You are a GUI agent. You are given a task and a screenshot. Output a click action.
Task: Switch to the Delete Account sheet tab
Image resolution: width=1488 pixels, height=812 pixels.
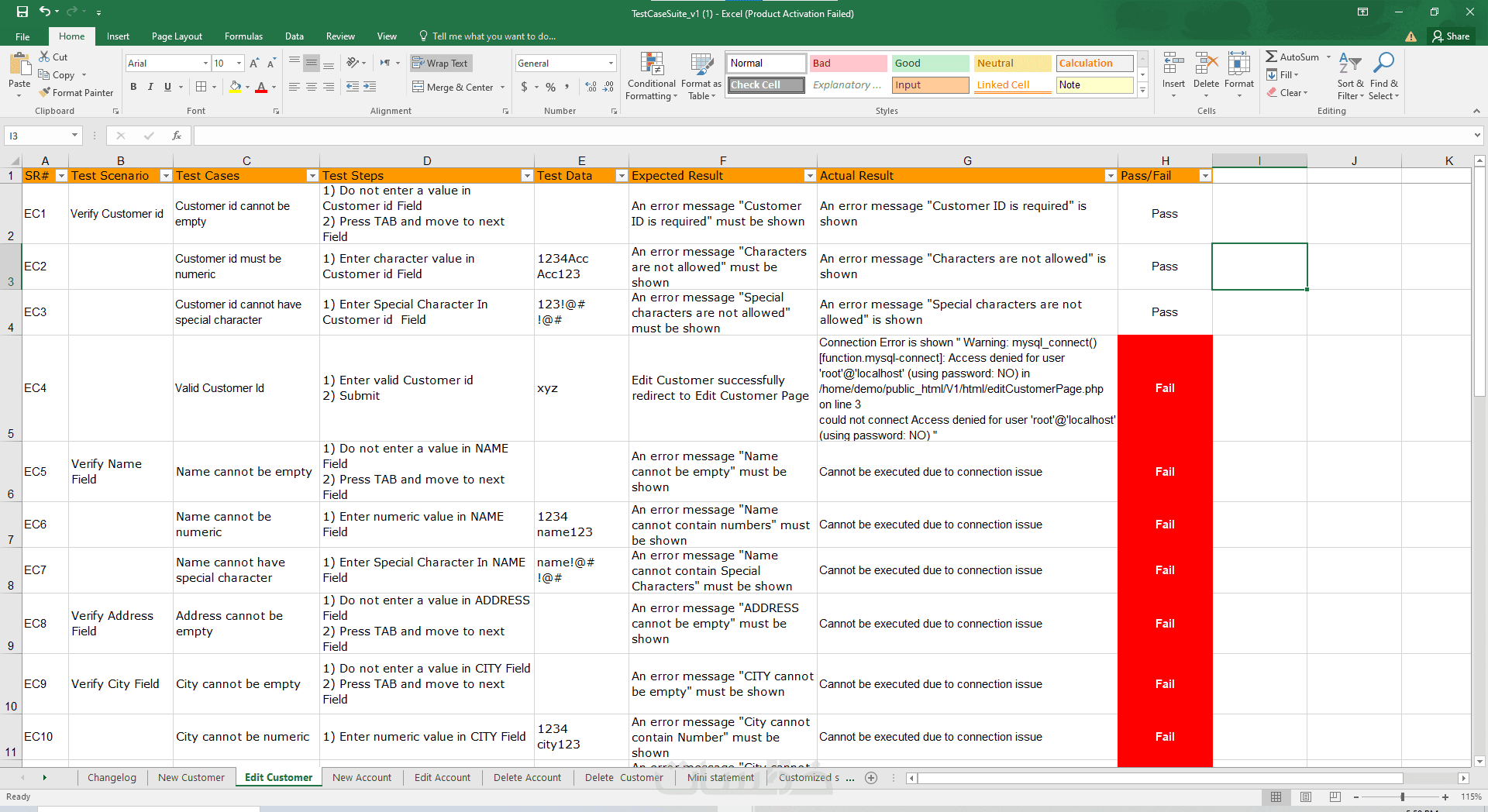(x=527, y=778)
